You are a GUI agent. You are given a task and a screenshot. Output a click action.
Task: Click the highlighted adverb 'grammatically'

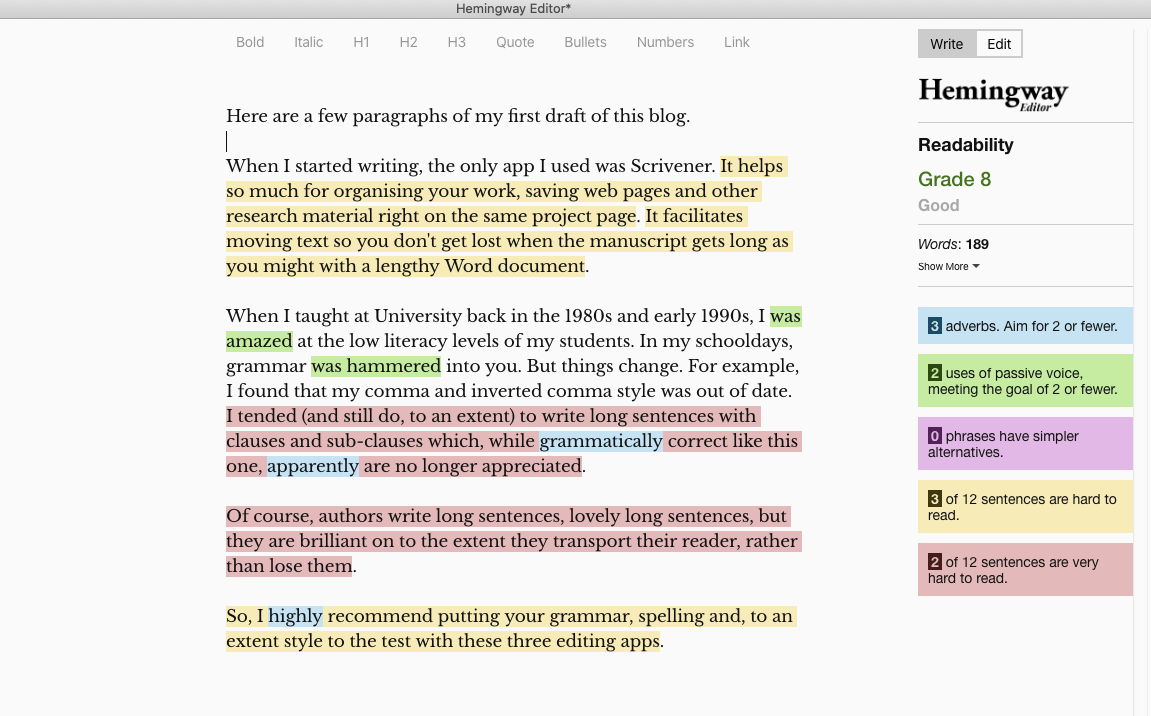pyautogui.click(x=601, y=441)
